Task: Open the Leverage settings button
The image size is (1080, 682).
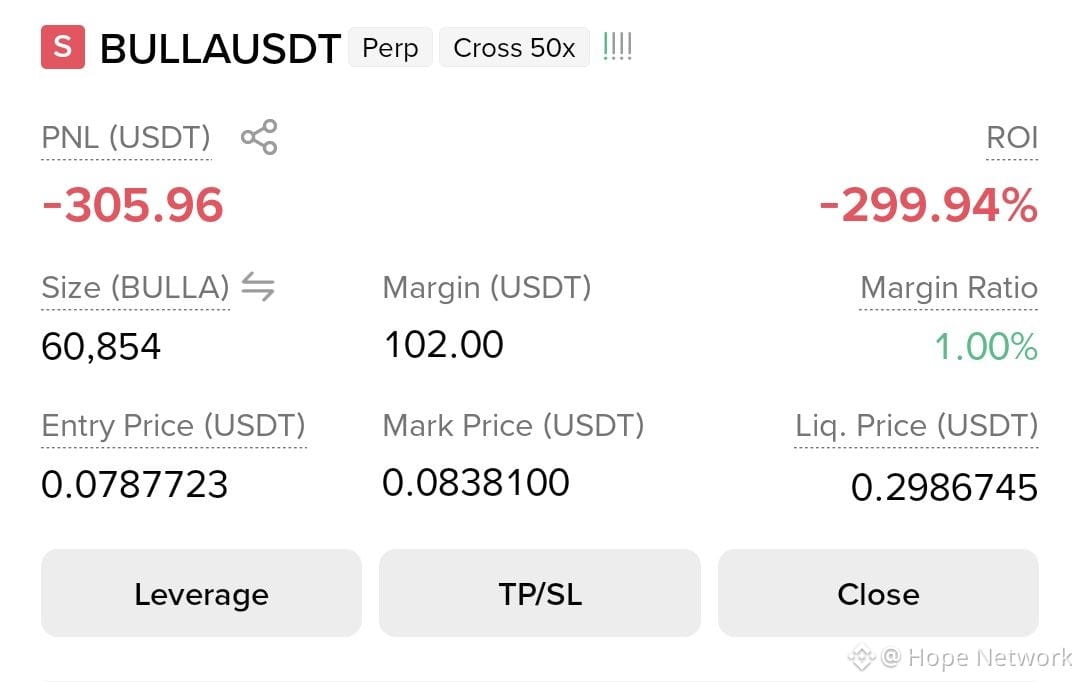Action: 201,593
